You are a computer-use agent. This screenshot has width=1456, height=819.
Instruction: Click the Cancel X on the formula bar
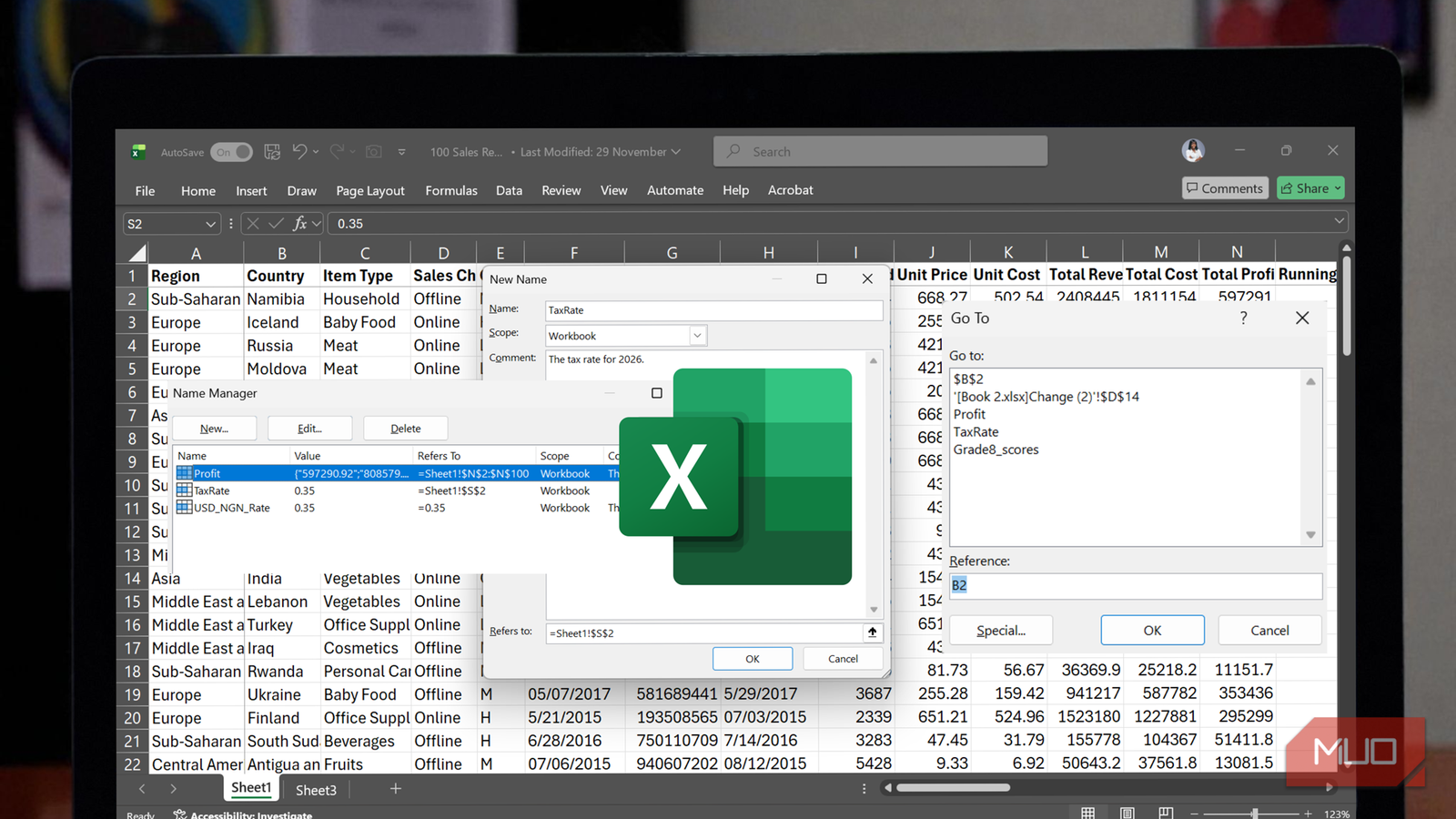point(253,223)
